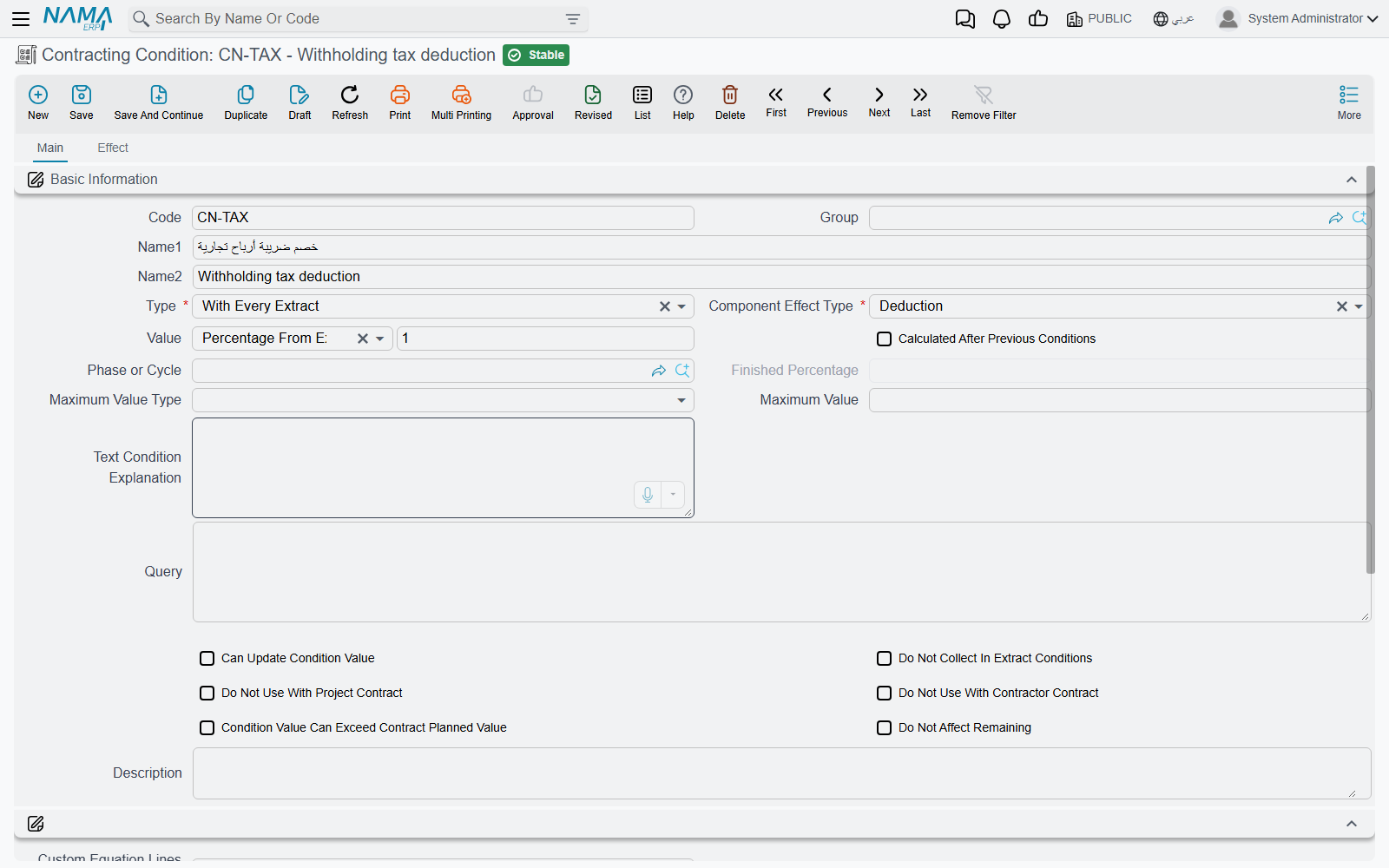Image resolution: width=1389 pixels, height=868 pixels.
Task: Click the vertical page scrollbar
Action: [x=1371, y=371]
